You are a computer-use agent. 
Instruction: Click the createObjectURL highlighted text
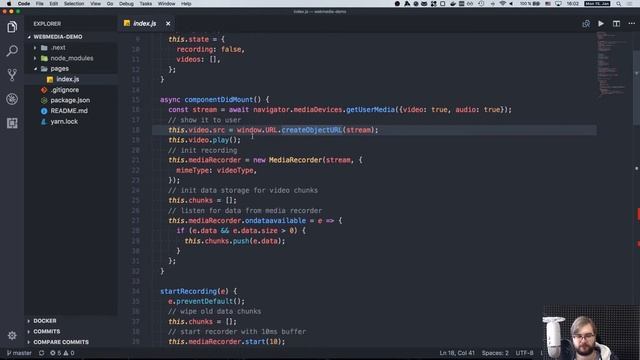click(312, 130)
